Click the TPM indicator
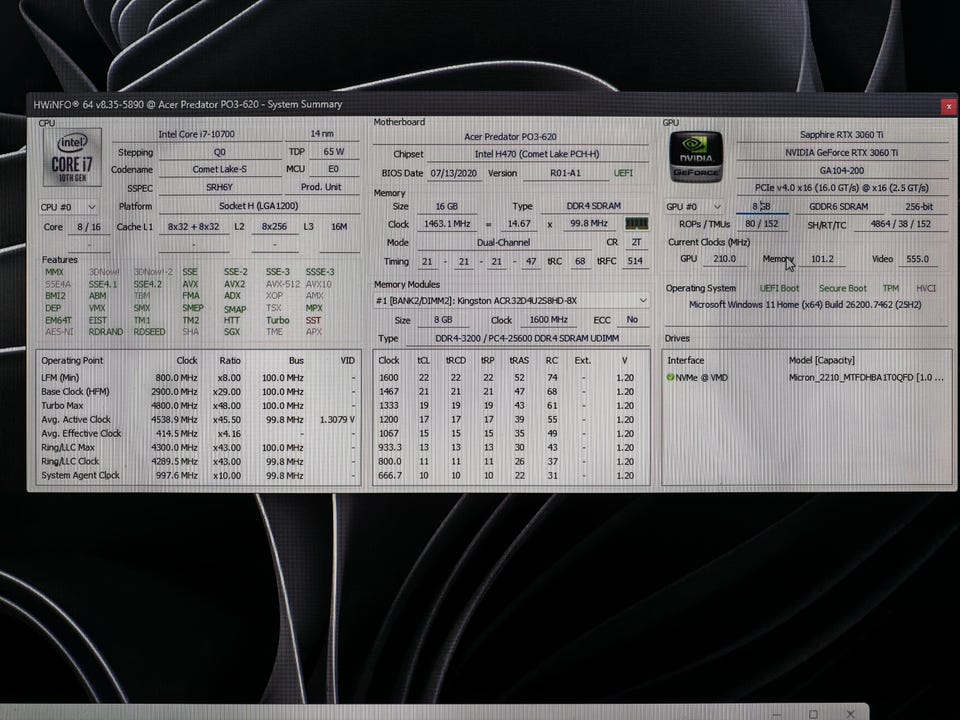 pos(890,288)
